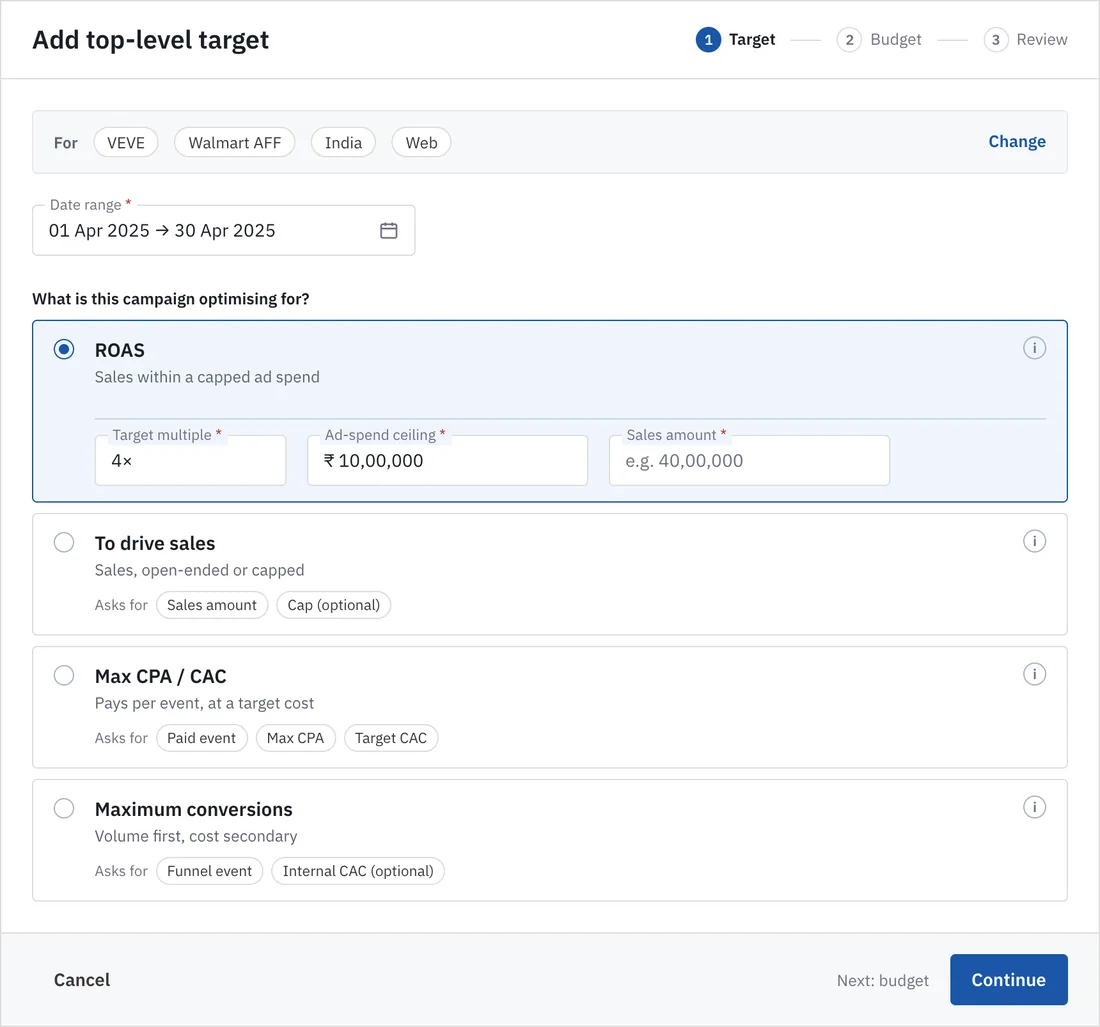Viewport: 1100px width, 1027px height.
Task: Go to step 1 Target
Action: pyautogui.click(x=735, y=39)
